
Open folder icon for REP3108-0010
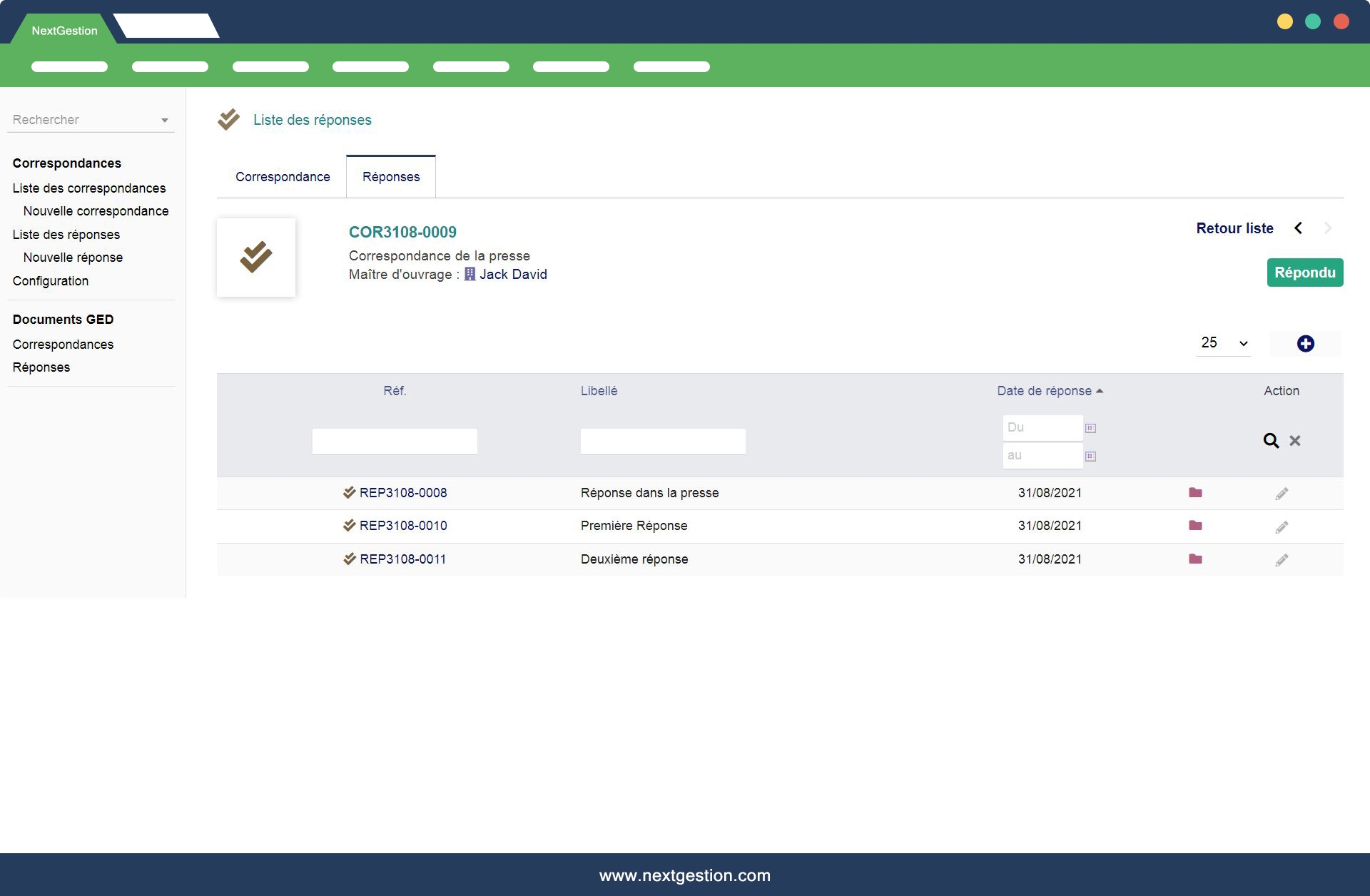[1195, 526]
